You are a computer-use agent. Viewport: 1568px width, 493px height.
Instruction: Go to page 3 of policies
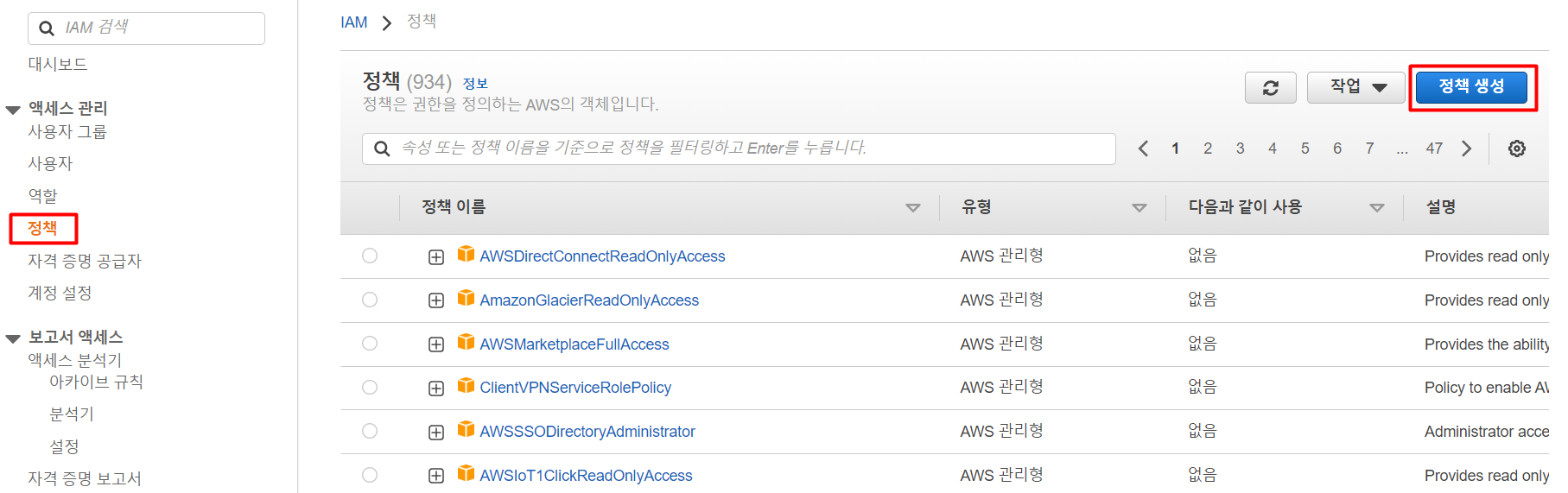(x=1240, y=149)
